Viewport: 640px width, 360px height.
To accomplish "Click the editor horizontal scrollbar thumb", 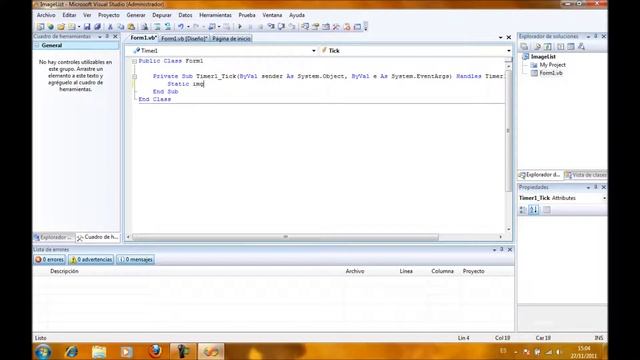I will click(285, 237).
